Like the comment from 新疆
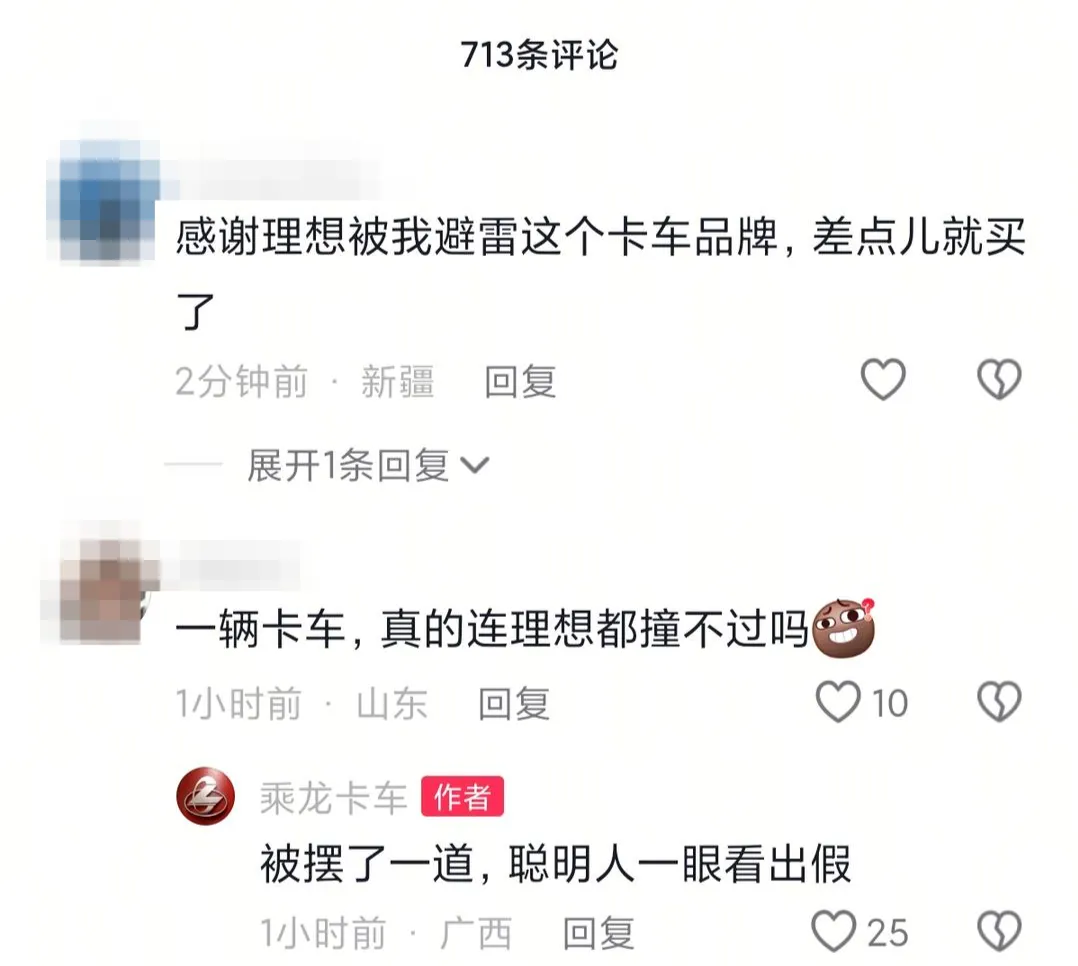1078x966 pixels. (883, 379)
